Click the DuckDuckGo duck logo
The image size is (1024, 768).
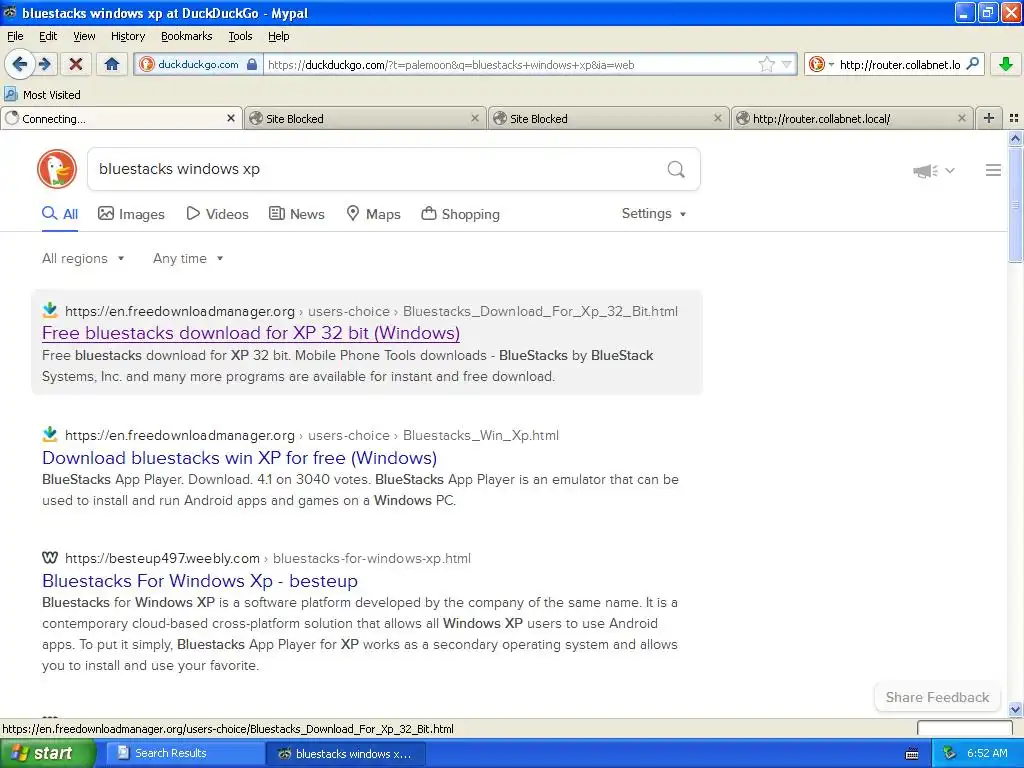(x=57, y=169)
